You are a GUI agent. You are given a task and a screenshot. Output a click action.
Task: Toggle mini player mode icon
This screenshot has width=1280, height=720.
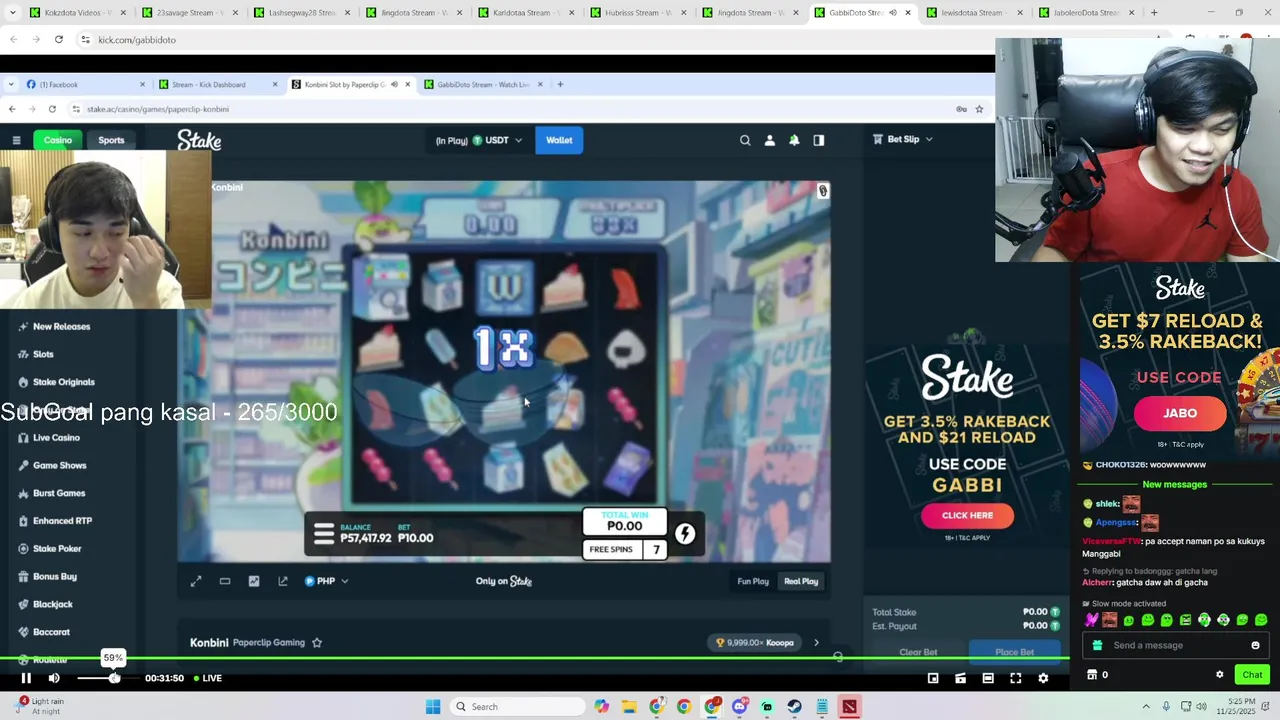click(960, 678)
